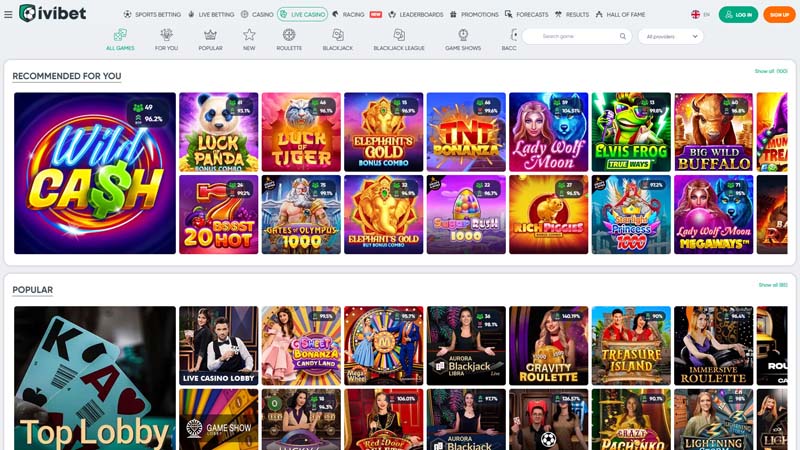Go to Forecasts
Image resolution: width=800 pixels, height=450 pixels.
pos(527,14)
